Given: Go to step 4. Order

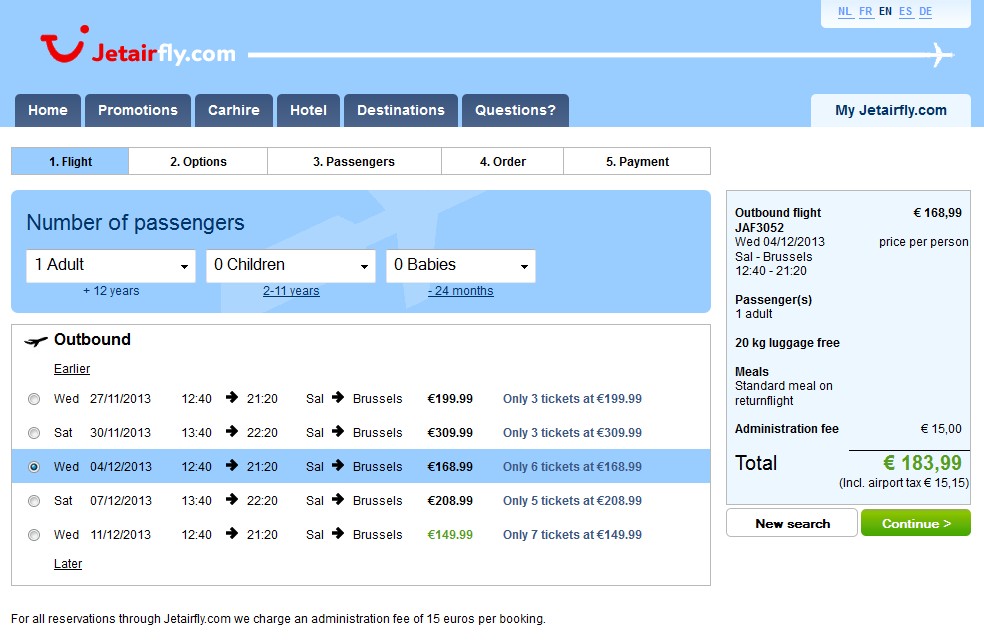Looking at the screenshot, I should tap(503, 161).
